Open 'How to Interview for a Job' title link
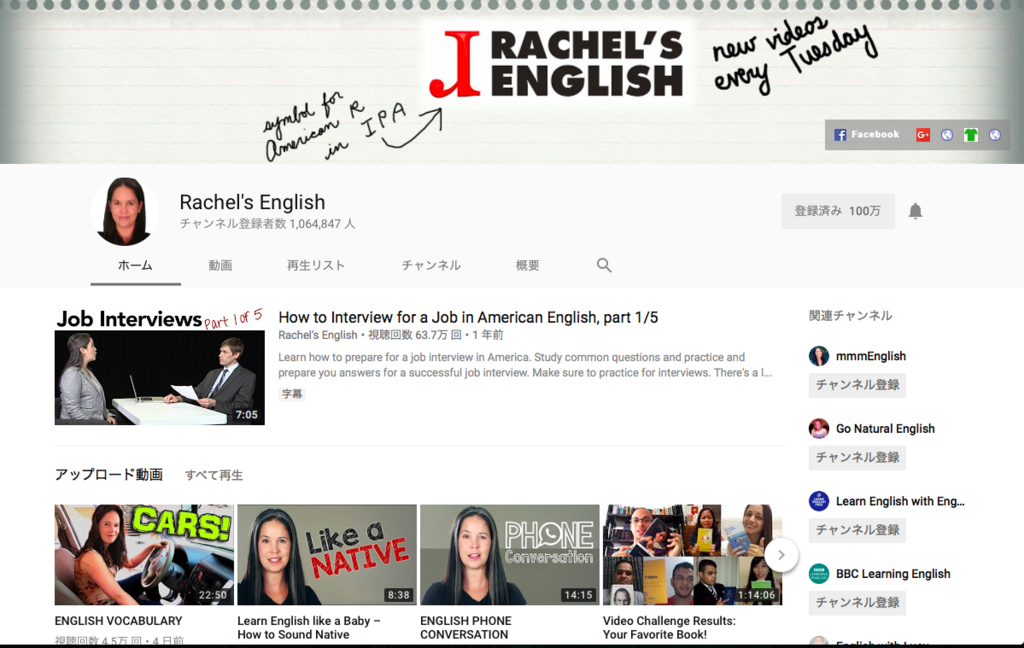1024x648 pixels. click(468, 317)
